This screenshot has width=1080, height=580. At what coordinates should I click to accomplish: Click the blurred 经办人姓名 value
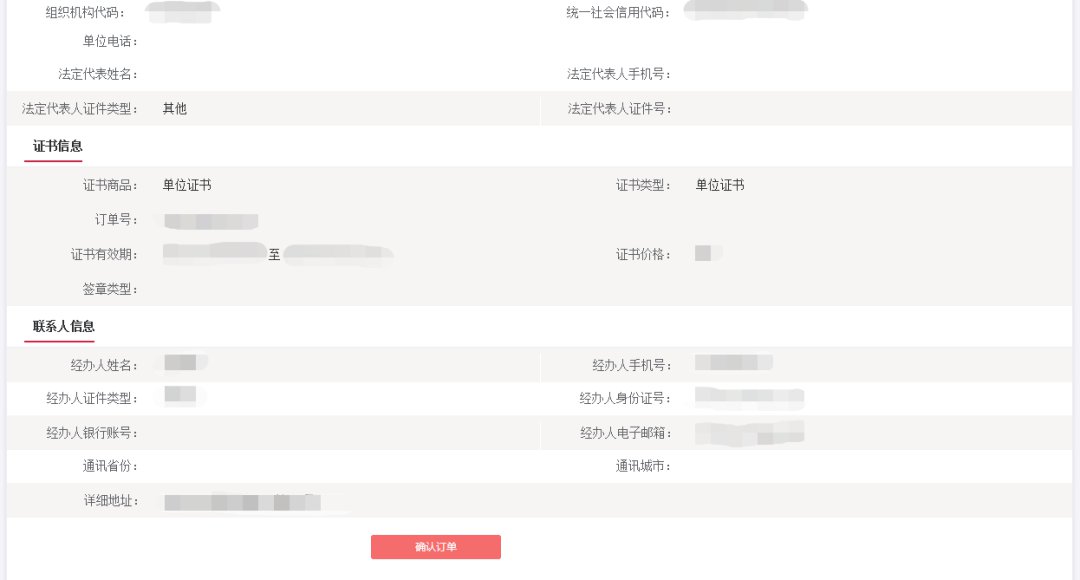[x=182, y=363]
